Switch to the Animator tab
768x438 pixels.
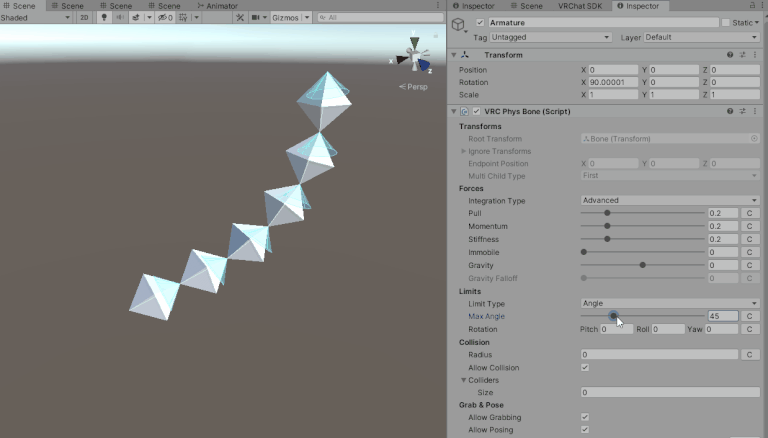click(x=221, y=6)
